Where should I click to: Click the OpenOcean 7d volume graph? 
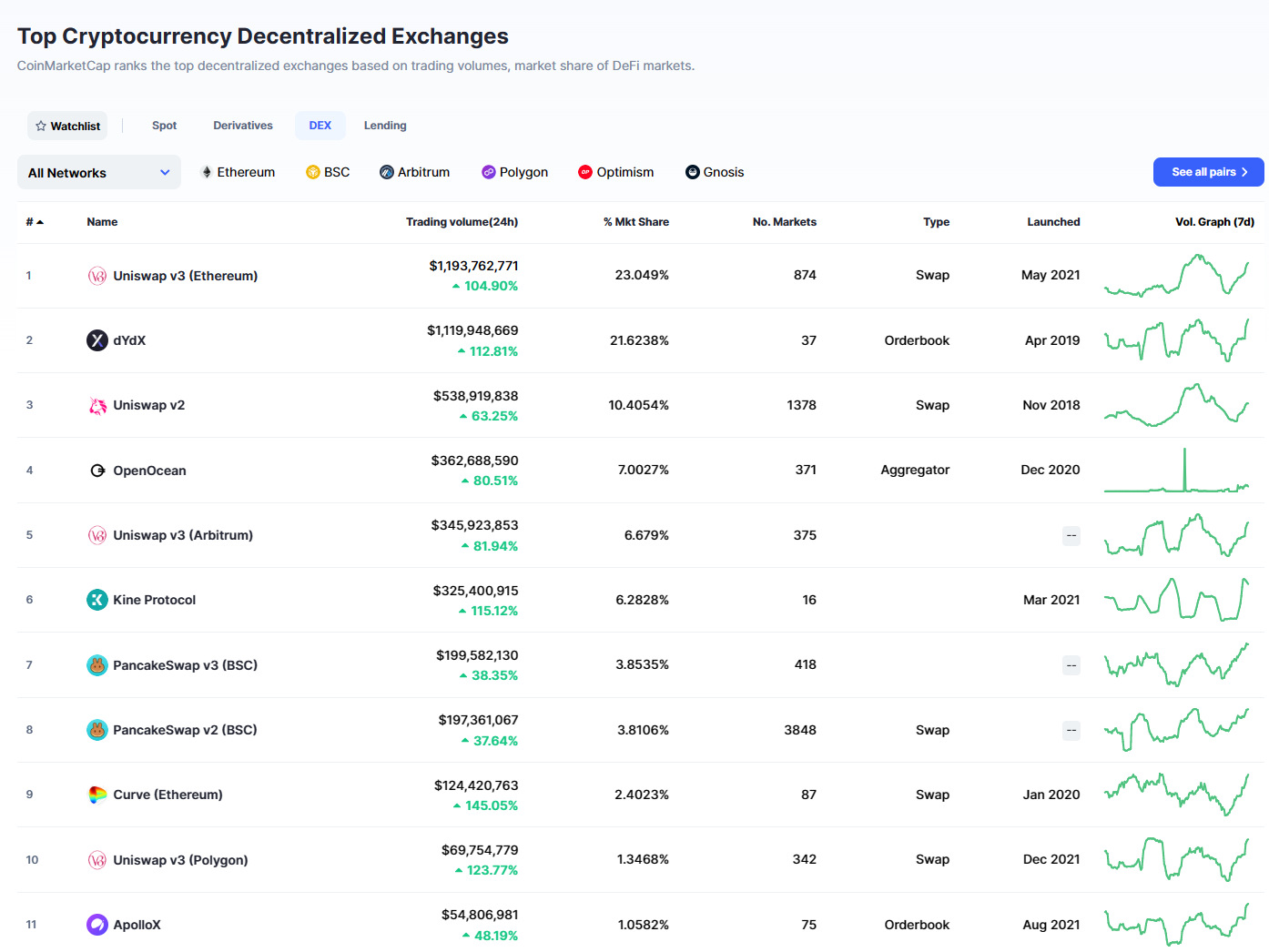pyautogui.click(x=1176, y=471)
